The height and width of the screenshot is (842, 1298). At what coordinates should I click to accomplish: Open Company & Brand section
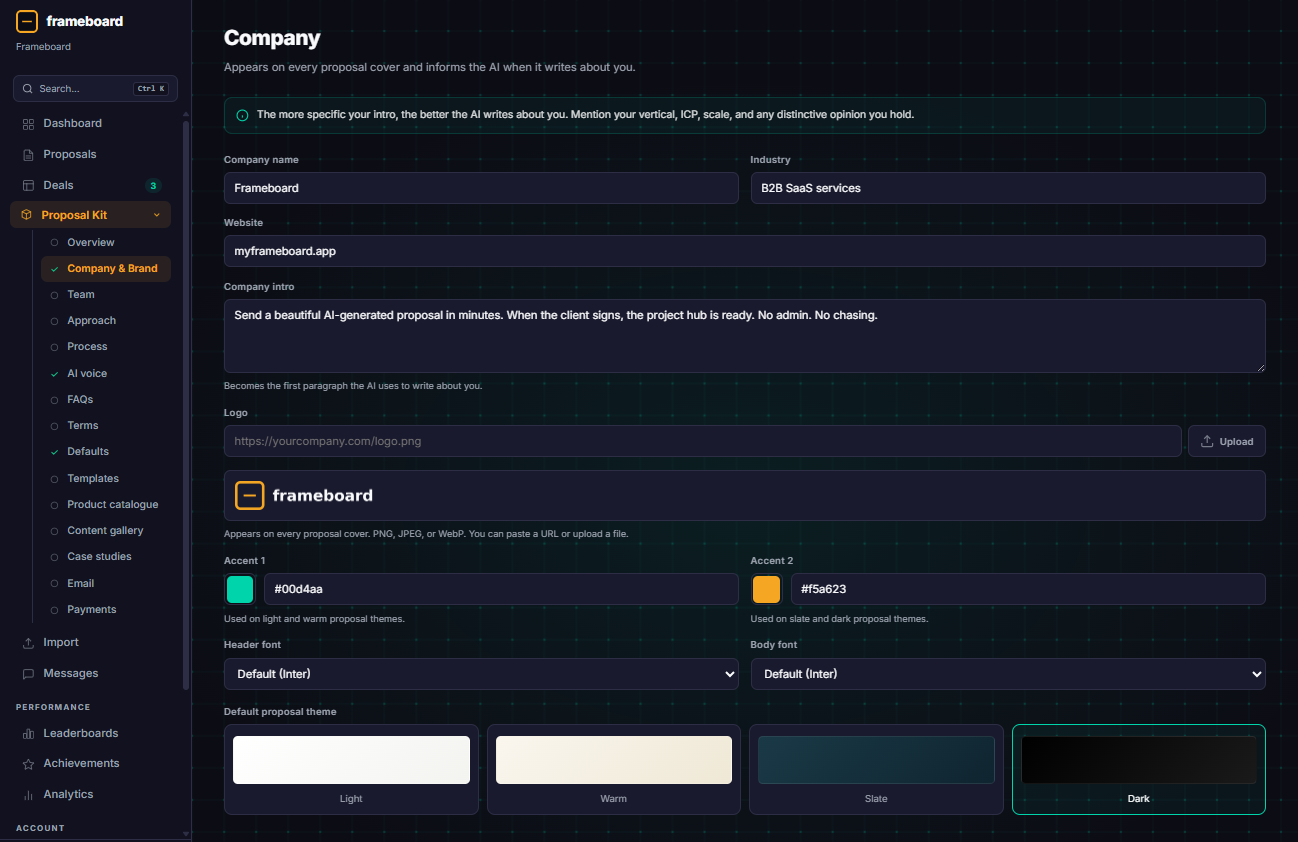[x=106, y=269]
